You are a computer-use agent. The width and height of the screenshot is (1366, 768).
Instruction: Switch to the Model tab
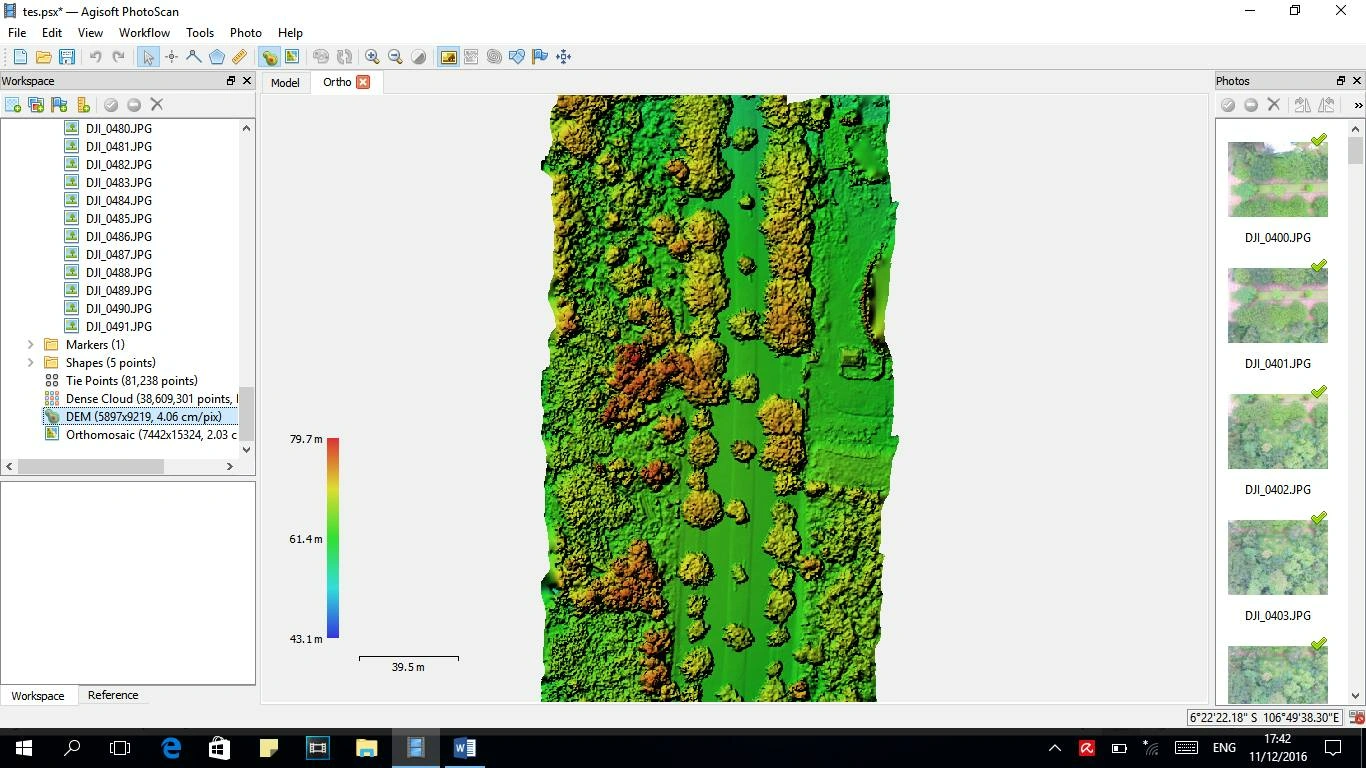point(285,83)
